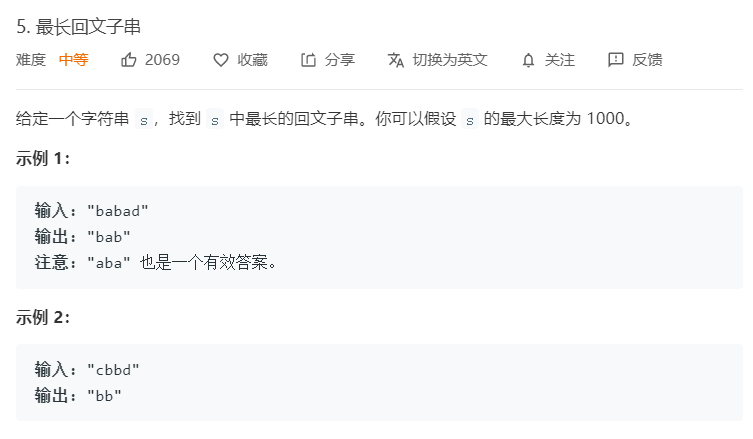Click the heart favorite icon
Screen dimensions: 753x439
pos(220,60)
